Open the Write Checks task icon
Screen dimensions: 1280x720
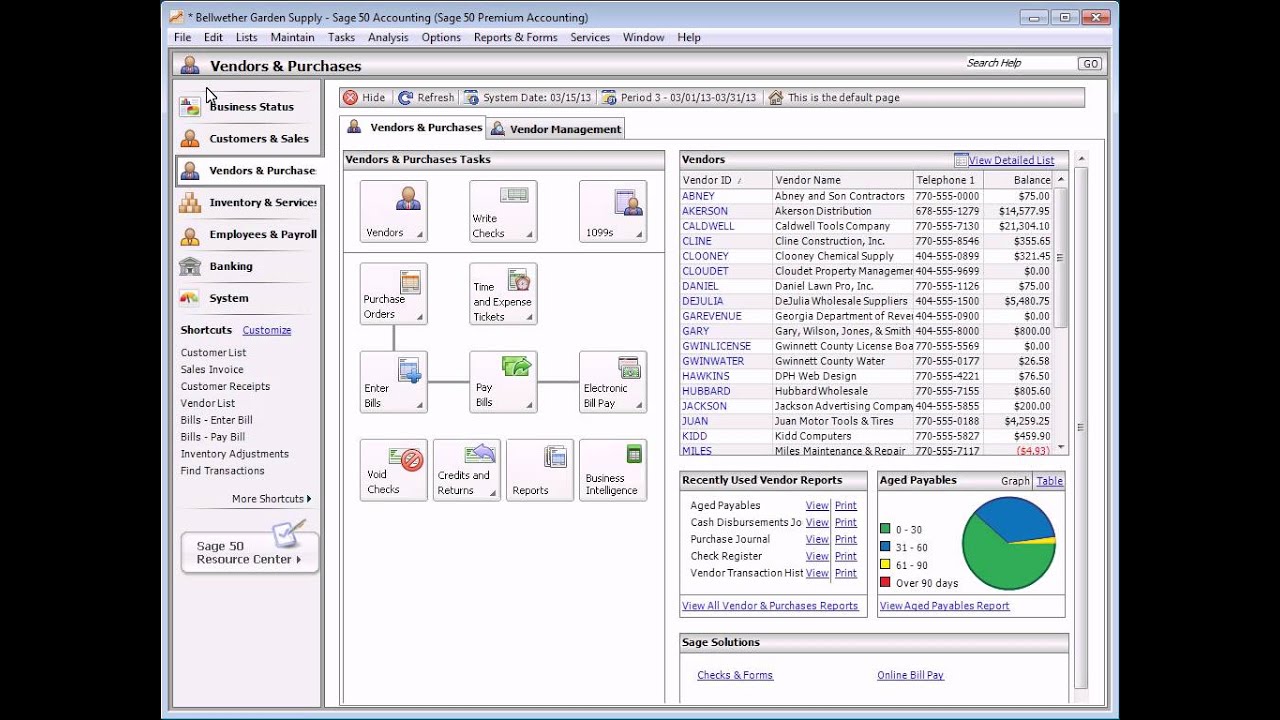[503, 211]
